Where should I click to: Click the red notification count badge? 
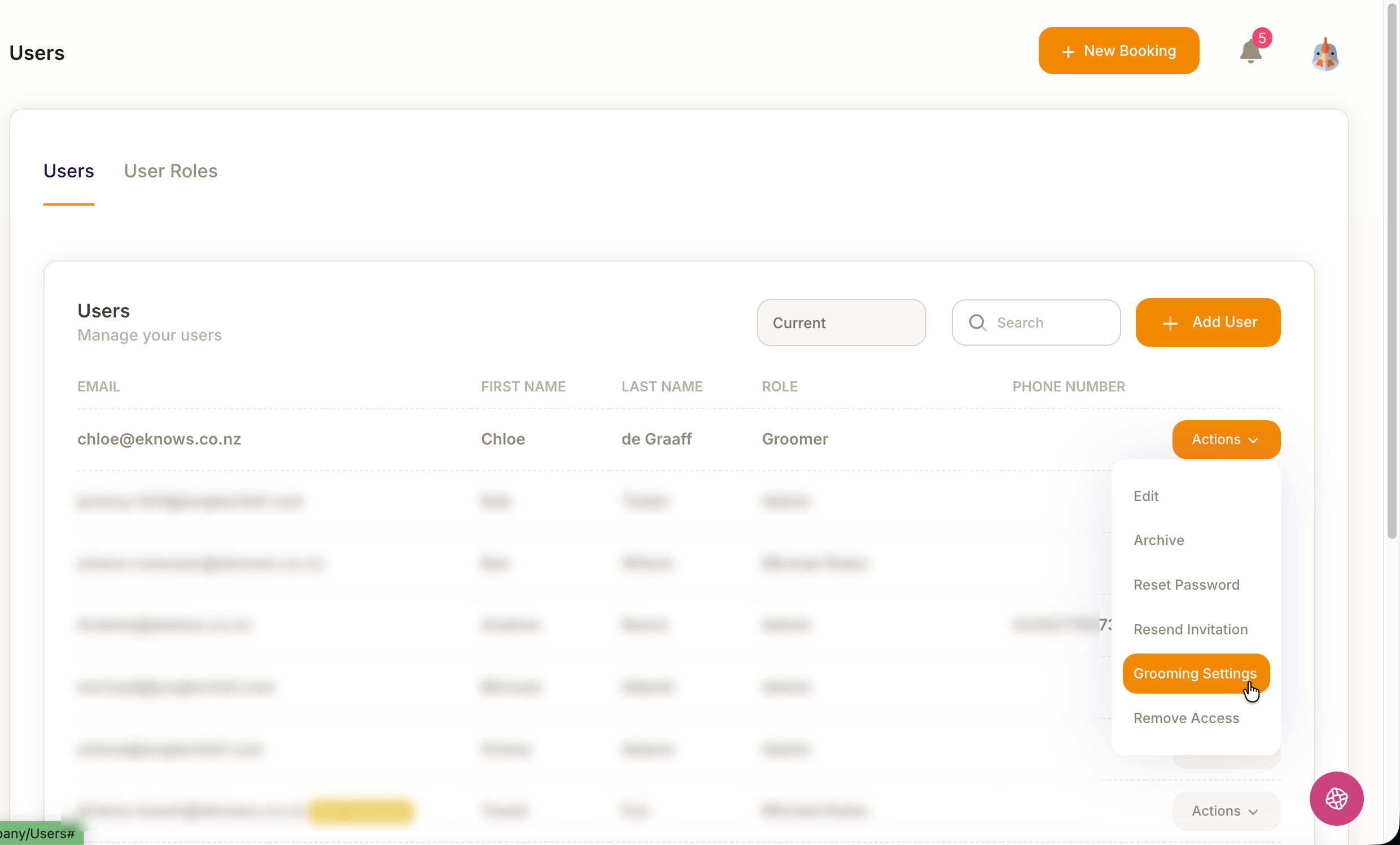point(1262,38)
